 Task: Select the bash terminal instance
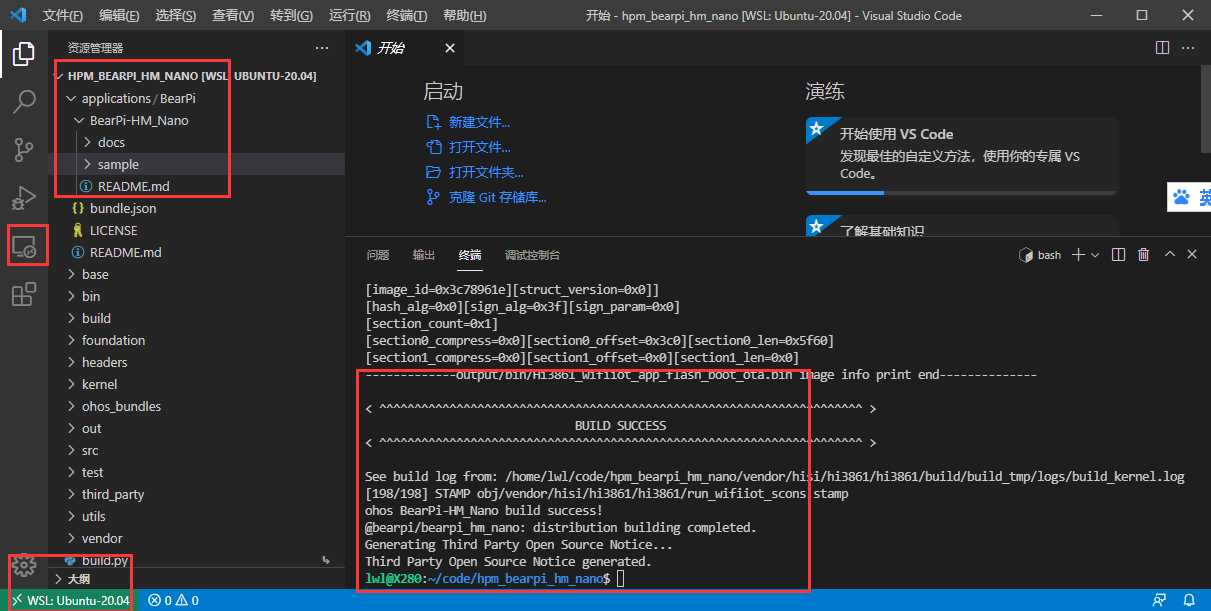click(1040, 255)
